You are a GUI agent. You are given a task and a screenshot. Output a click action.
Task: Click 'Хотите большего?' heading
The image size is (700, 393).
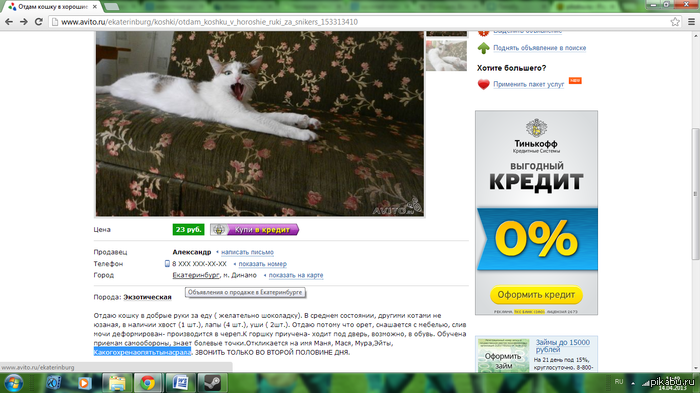click(x=512, y=68)
